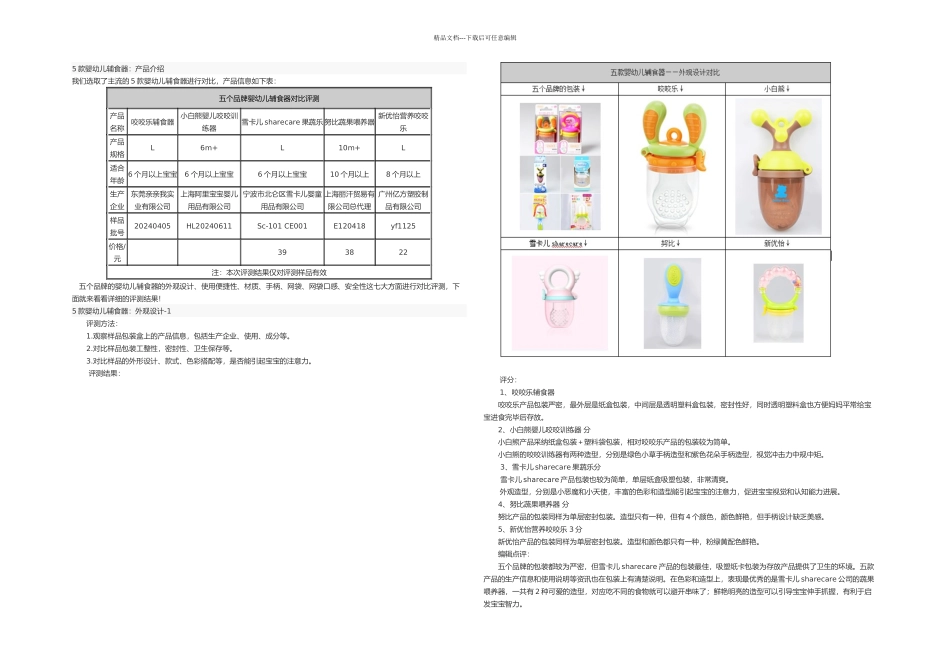Click the company cell 上海阿里宝宝婴儿用品有限公司
The image size is (950, 672).
[x=209, y=200]
